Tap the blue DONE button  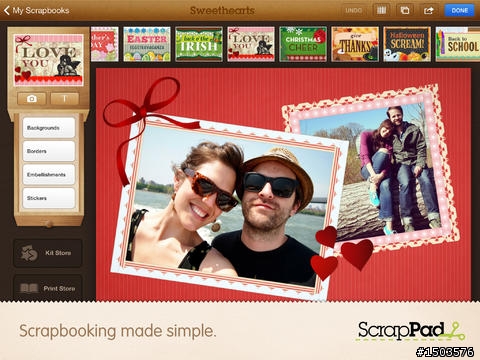coord(459,11)
